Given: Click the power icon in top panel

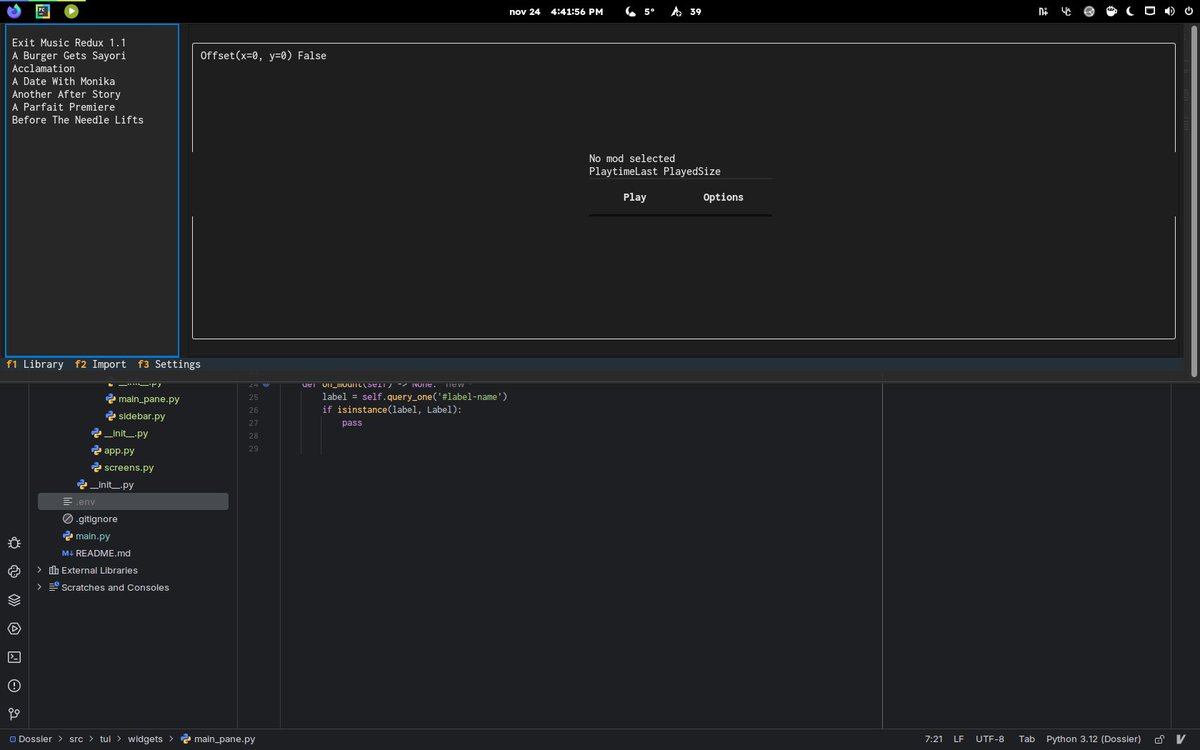Looking at the screenshot, I should (x=1188, y=12).
